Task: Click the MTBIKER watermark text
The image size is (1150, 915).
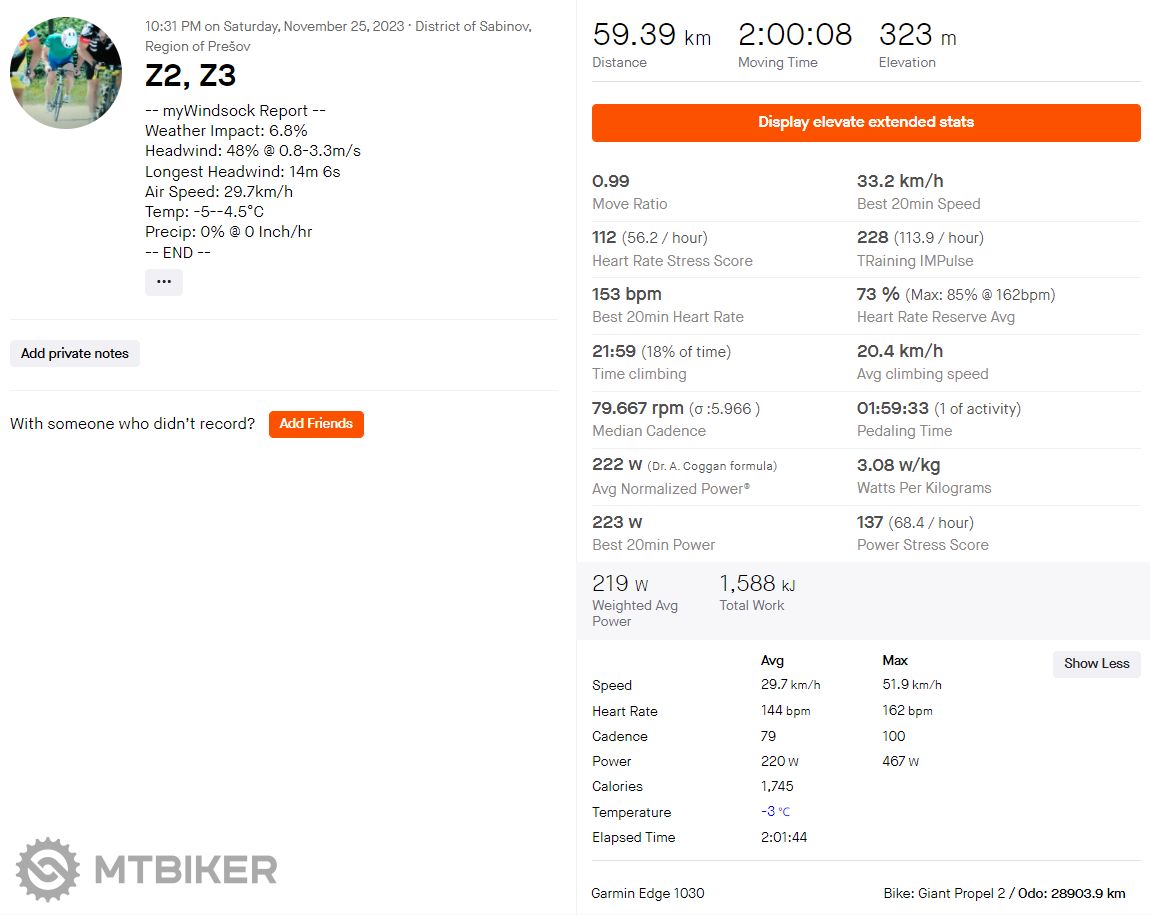Action: (185, 869)
